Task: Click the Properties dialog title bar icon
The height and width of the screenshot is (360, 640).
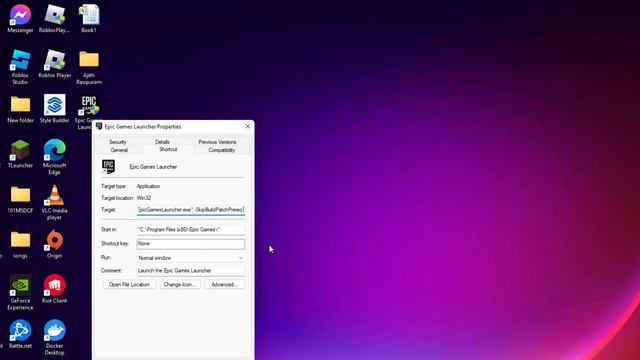Action: [99, 127]
